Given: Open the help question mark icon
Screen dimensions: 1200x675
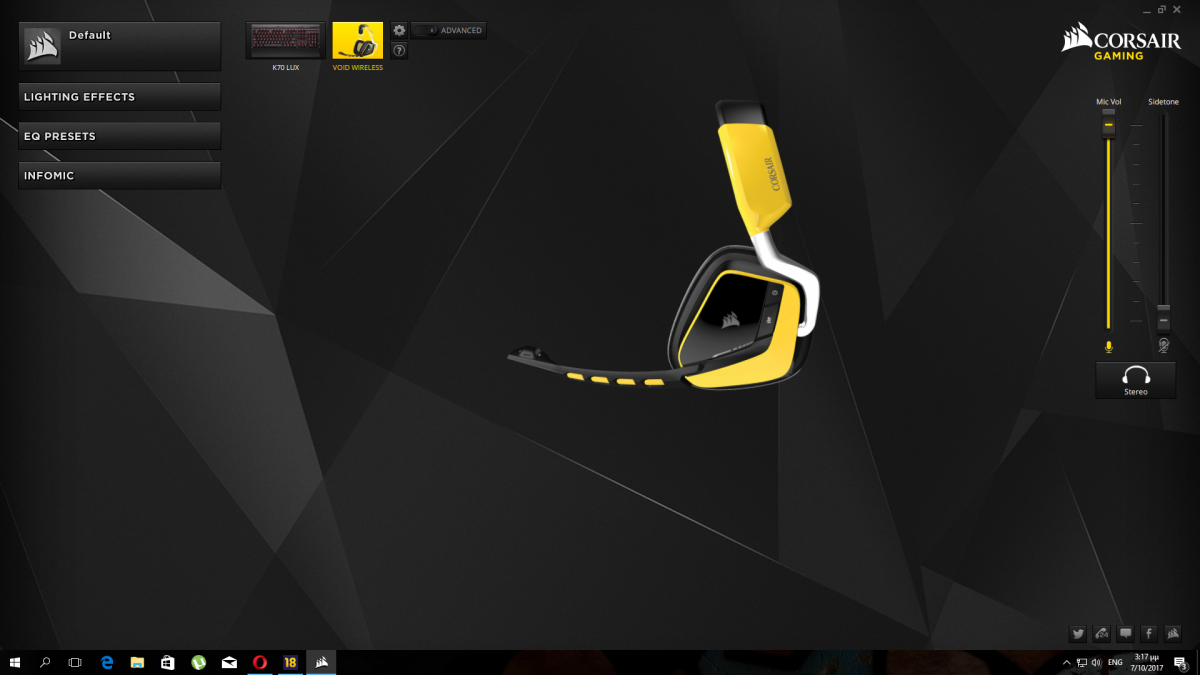Looking at the screenshot, I should (x=399, y=50).
